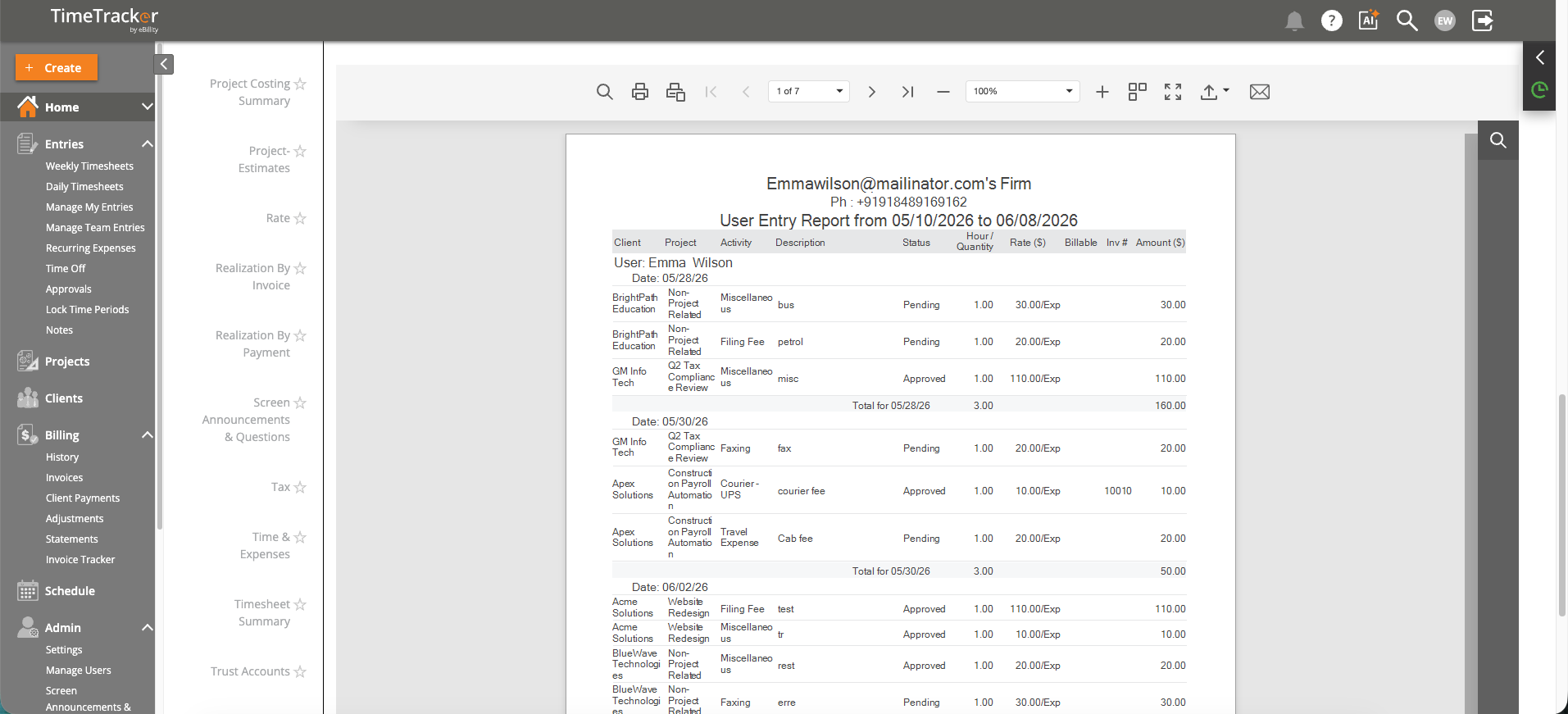1568x714 pixels.
Task: Switch report to full screen
Action: [x=1173, y=92]
